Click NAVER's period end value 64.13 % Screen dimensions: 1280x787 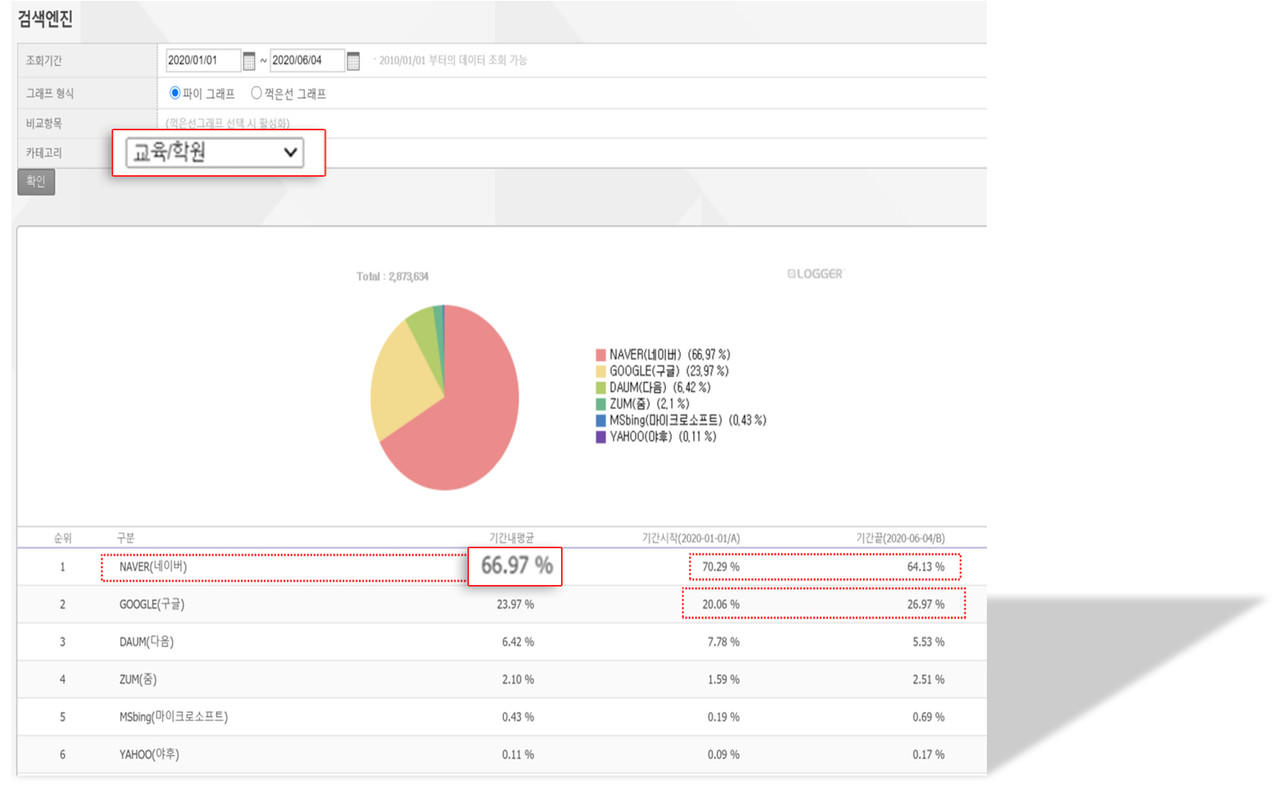coord(924,567)
